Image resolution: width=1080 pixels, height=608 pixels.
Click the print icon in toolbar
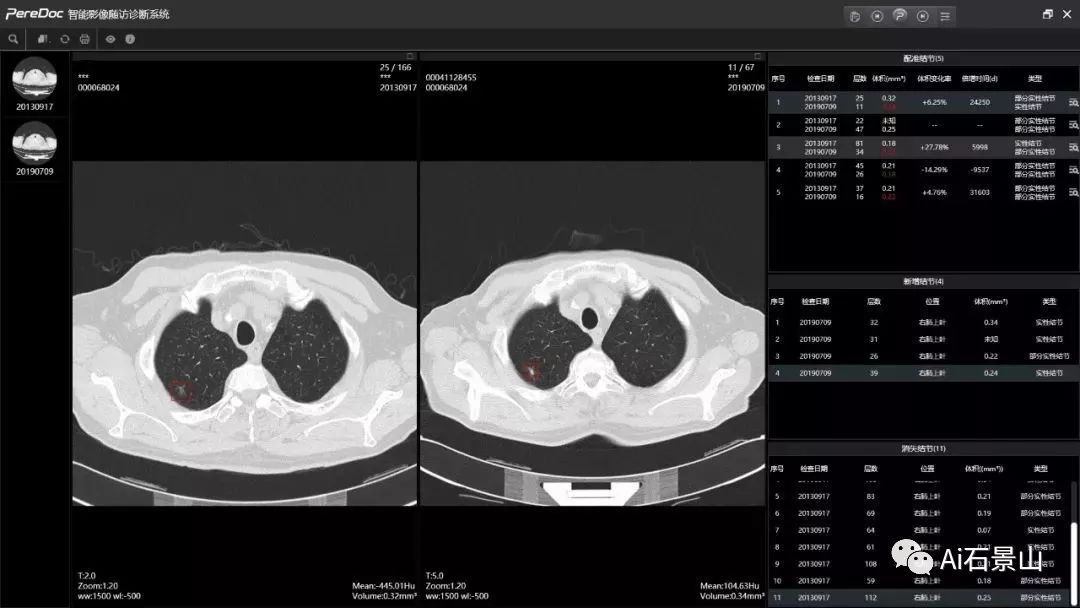(85, 39)
